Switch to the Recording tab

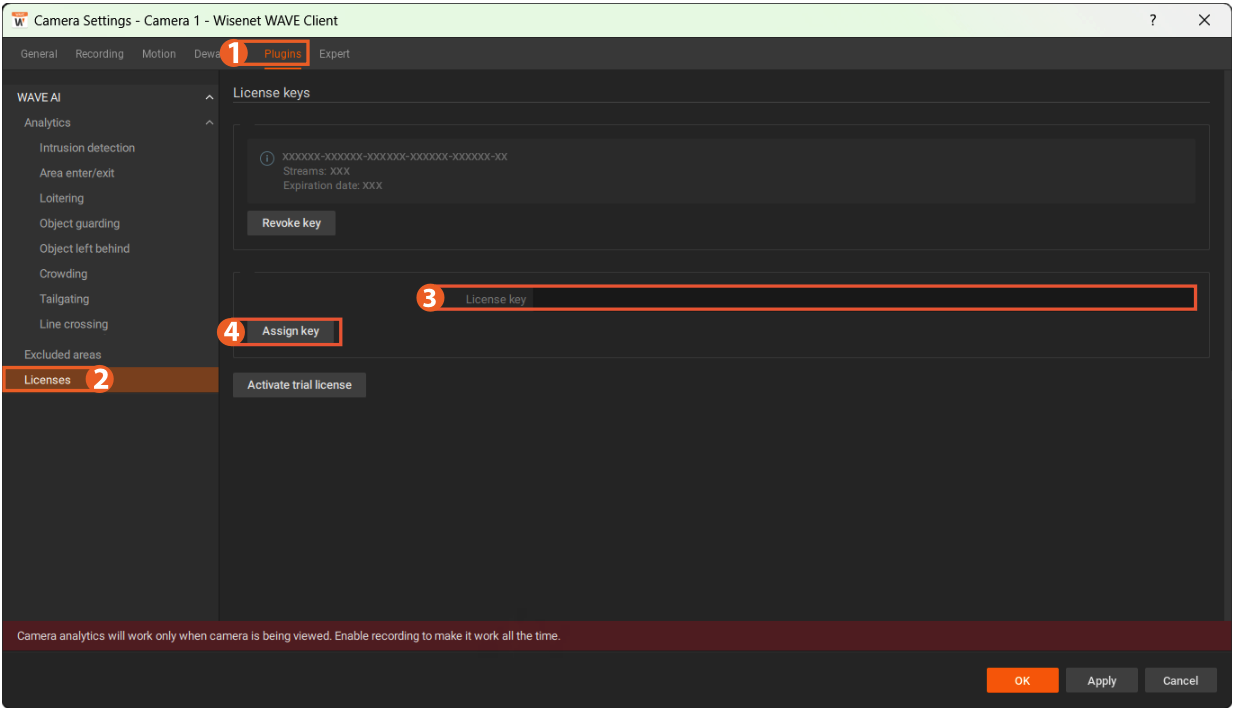[99, 54]
